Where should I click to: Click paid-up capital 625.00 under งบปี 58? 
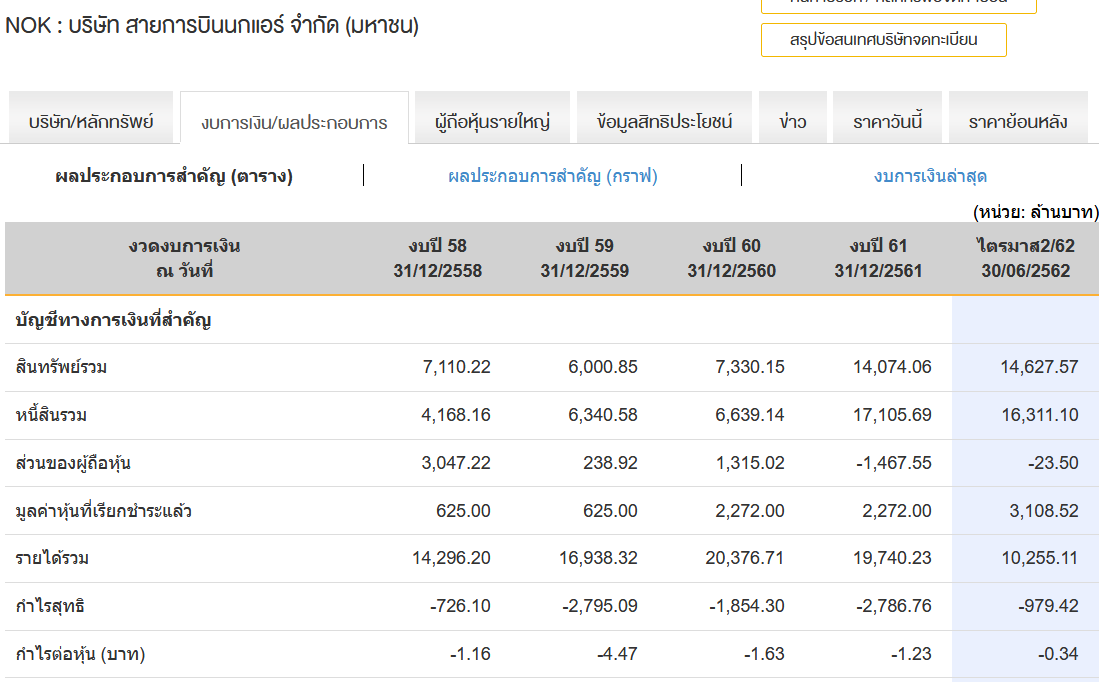463,511
